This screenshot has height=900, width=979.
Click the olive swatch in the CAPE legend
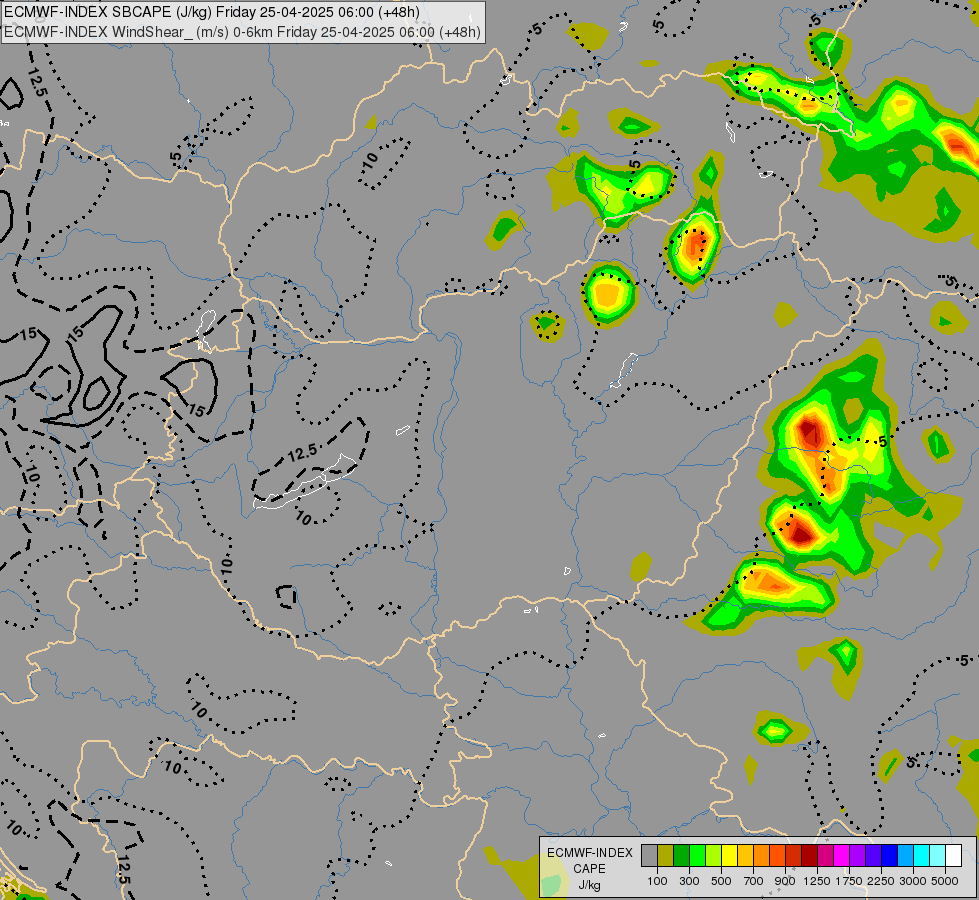666,856
